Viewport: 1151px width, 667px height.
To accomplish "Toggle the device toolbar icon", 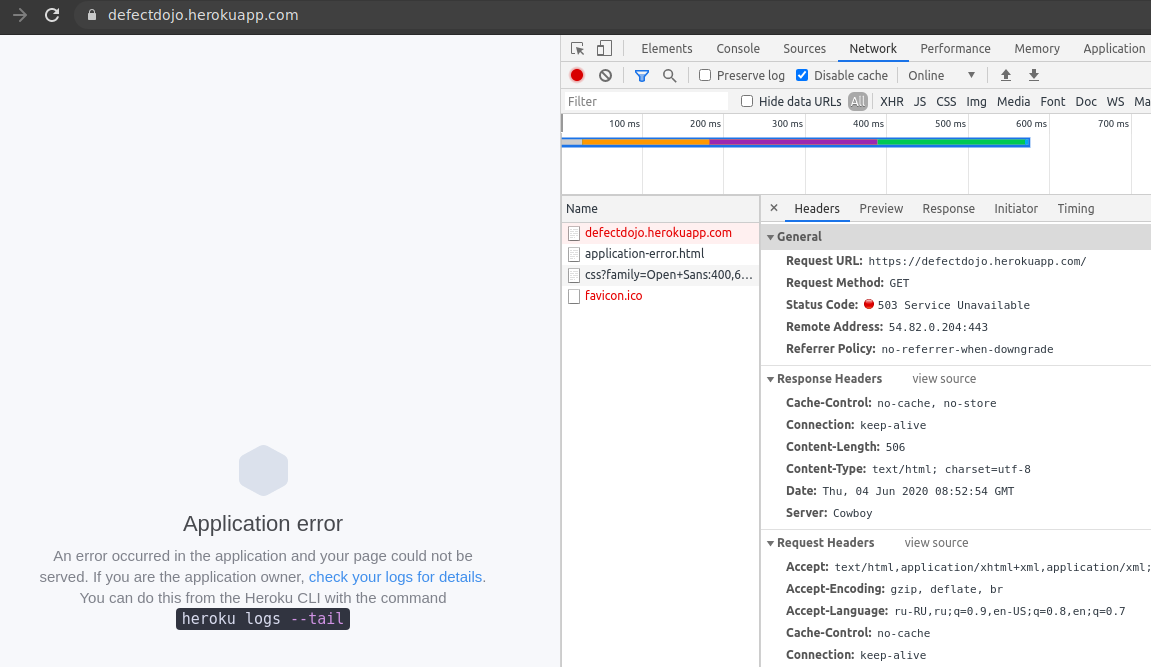I will [603, 47].
